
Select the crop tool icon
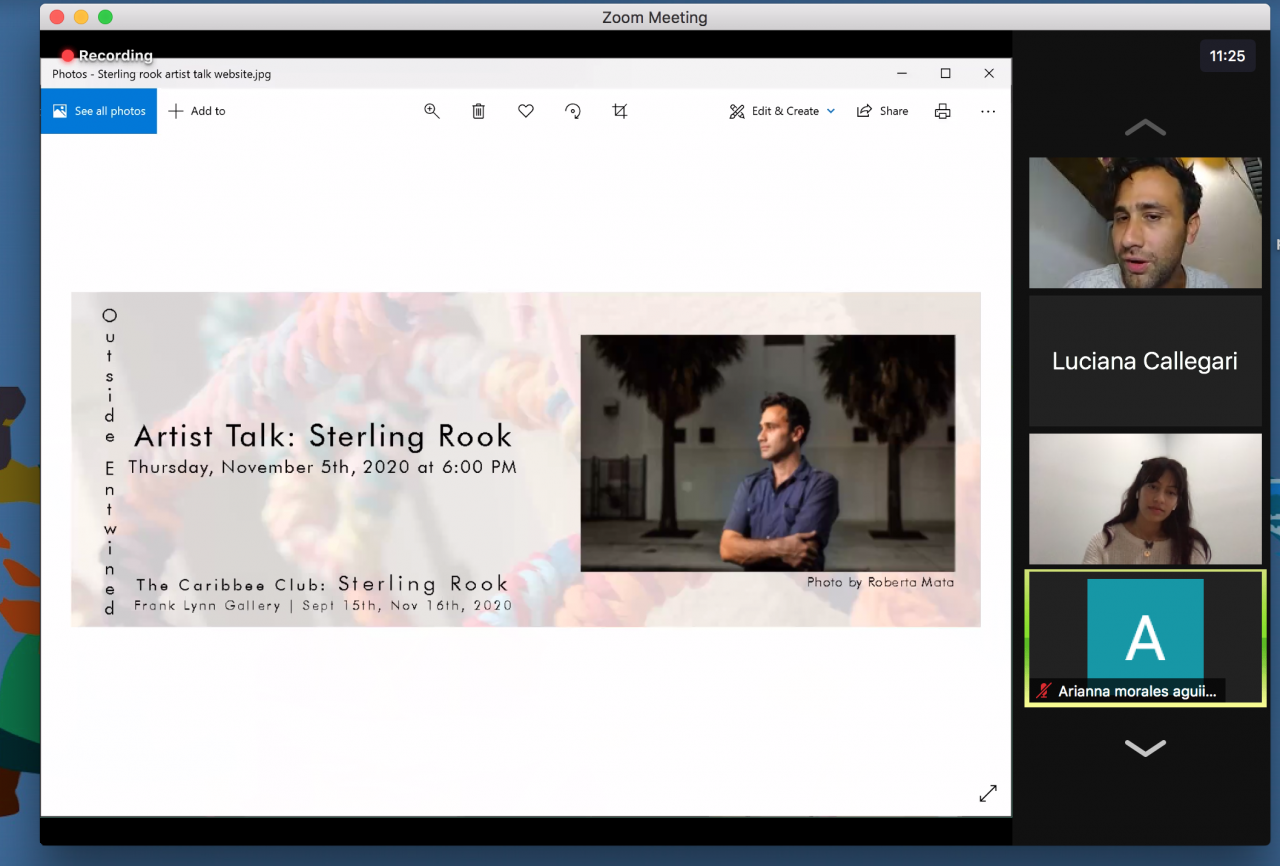point(620,111)
